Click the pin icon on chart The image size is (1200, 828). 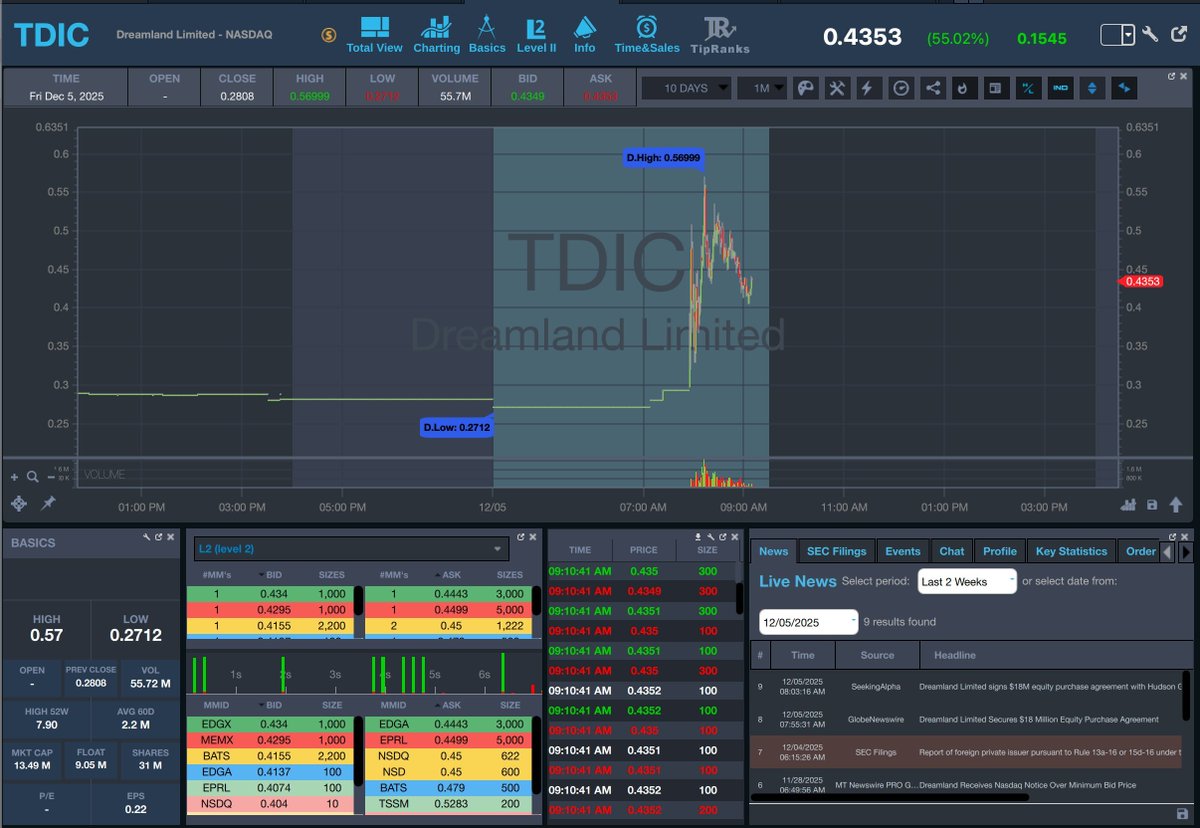coord(47,503)
